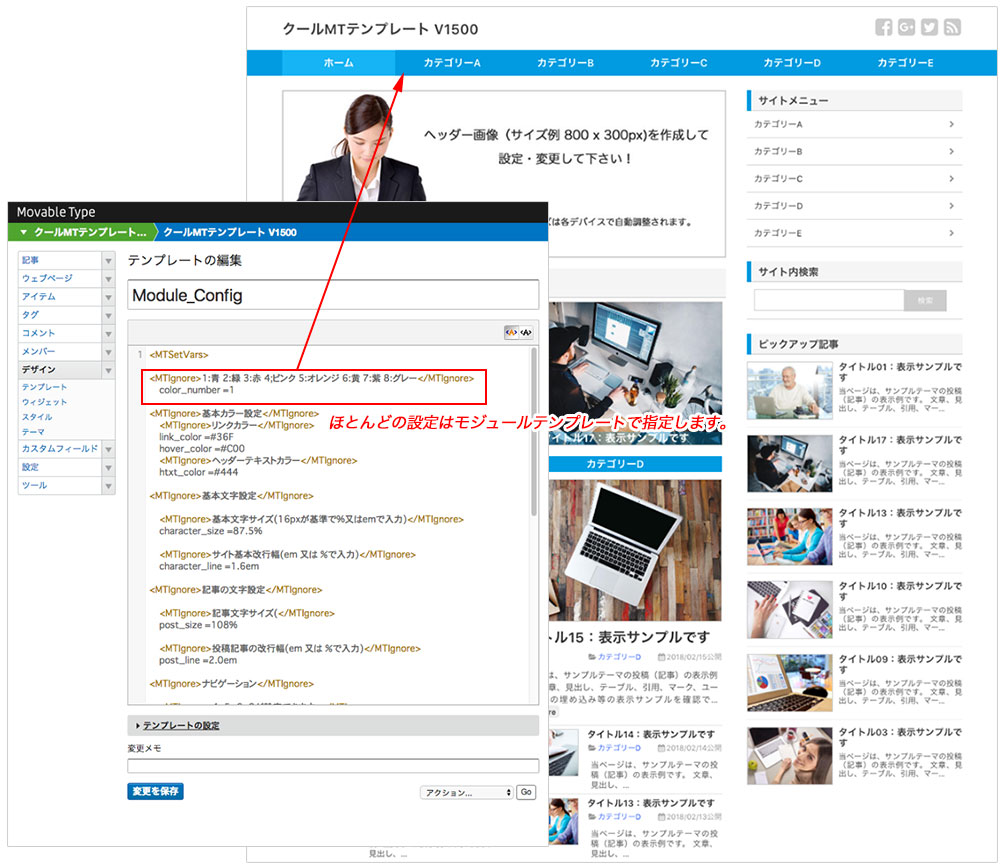Click the chevron on the カテゴリーE site menu row
This screenshot has height=865, width=1000.
tap(951, 233)
